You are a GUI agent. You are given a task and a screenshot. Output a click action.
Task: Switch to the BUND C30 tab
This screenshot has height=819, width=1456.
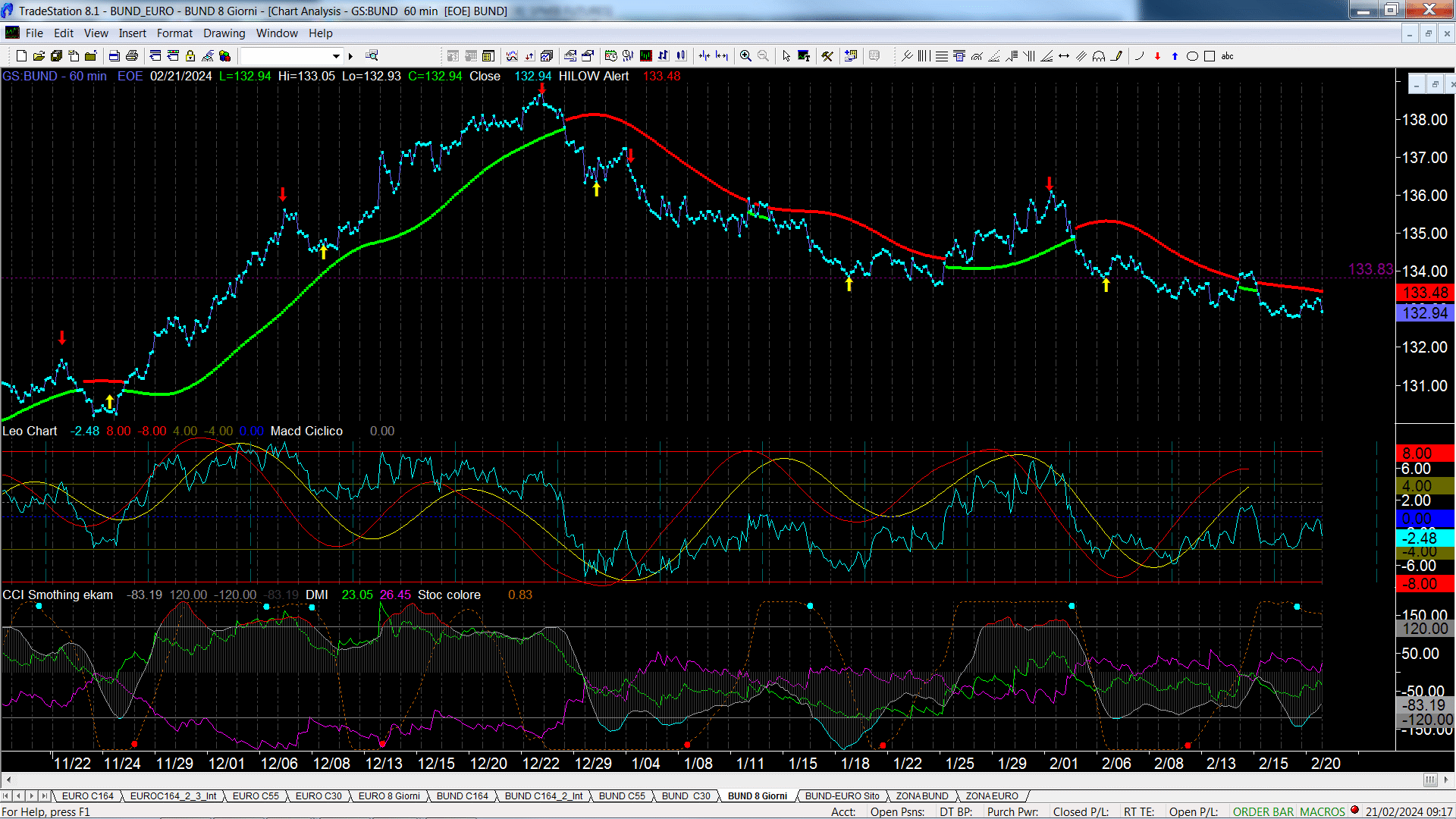(x=686, y=796)
